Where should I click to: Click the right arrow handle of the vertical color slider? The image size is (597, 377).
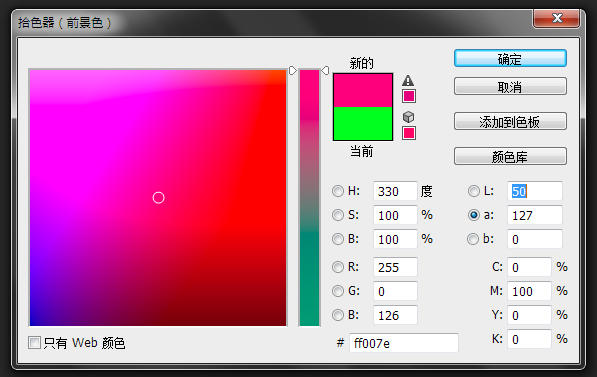click(325, 70)
